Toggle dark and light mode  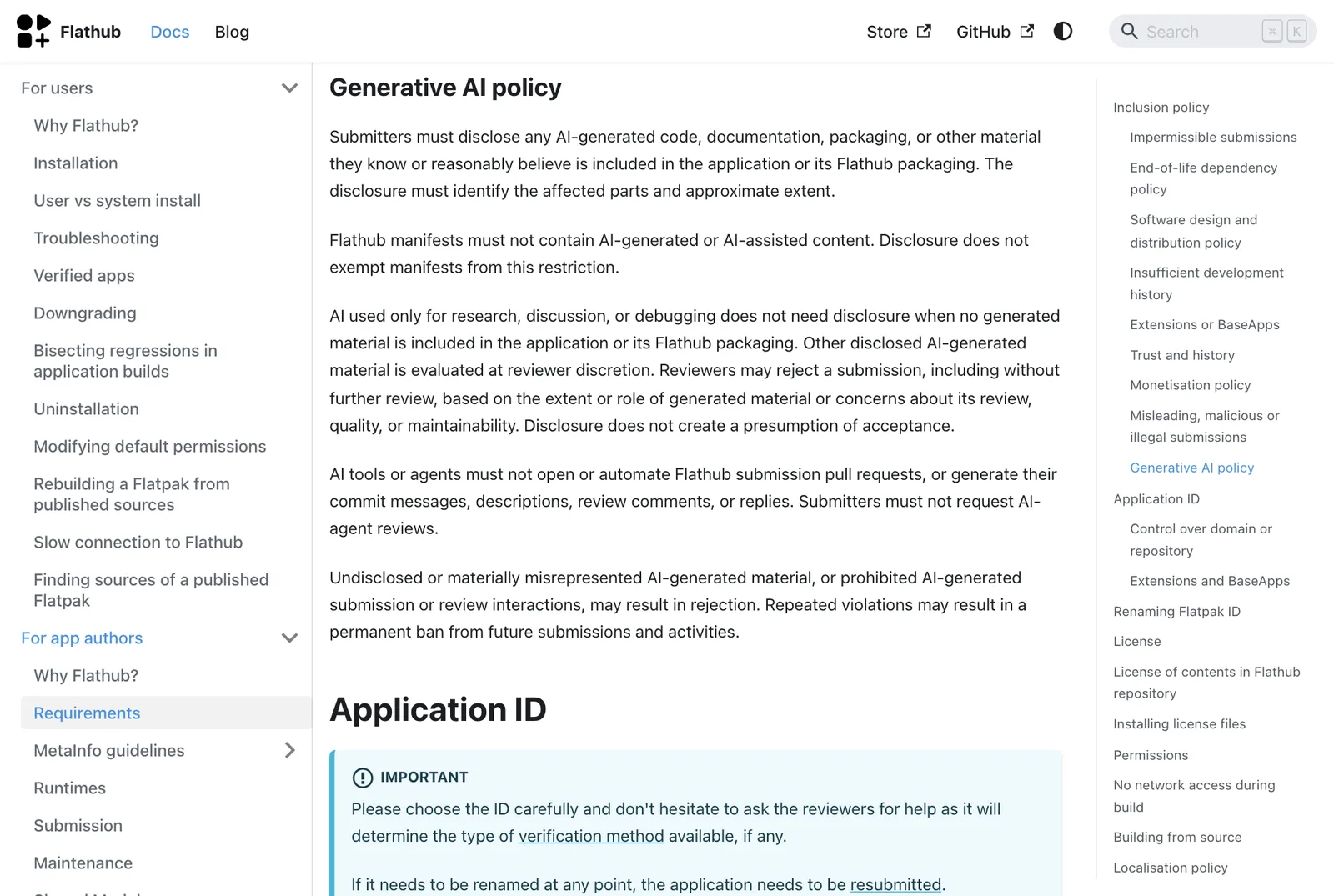pyautogui.click(x=1063, y=31)
